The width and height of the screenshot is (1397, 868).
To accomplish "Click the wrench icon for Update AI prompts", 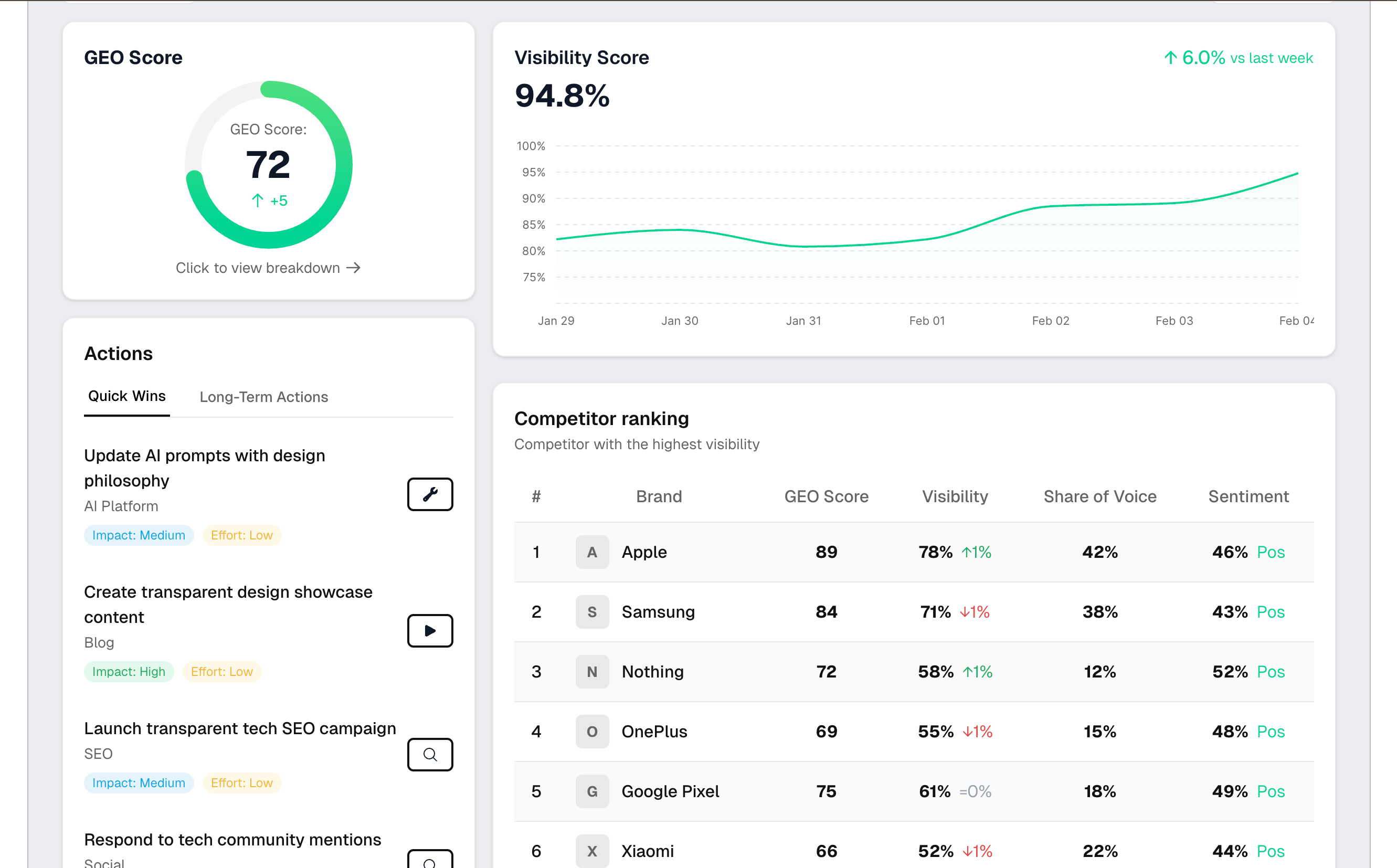I will [x=430, y=494].
